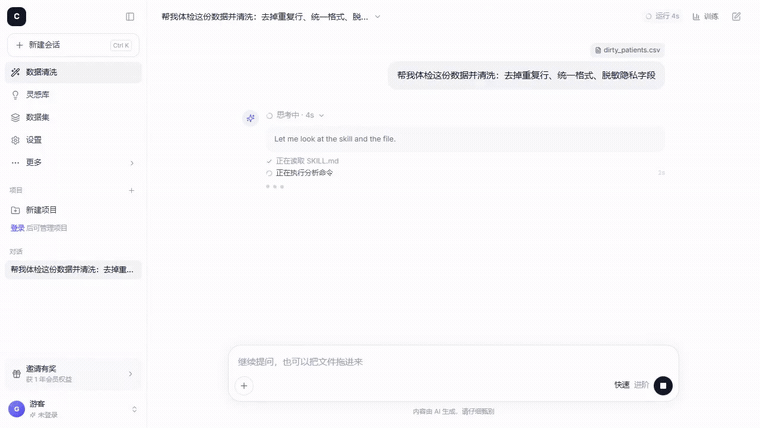Collapse the sidebar with the panel icon
The image size is (760, 428).
pos(130,16)
